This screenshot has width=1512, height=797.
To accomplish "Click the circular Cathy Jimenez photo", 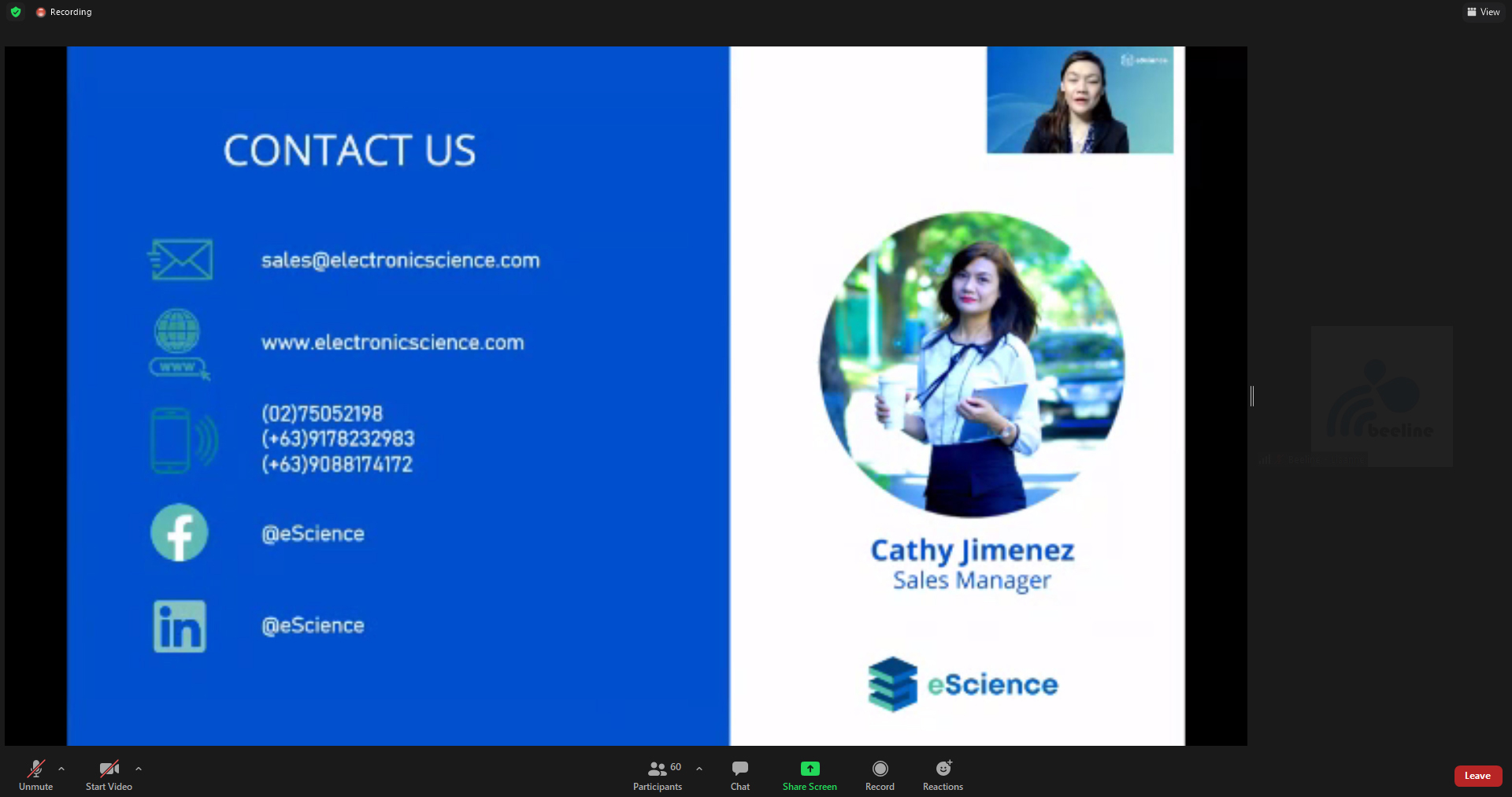I will coord(972,364).
